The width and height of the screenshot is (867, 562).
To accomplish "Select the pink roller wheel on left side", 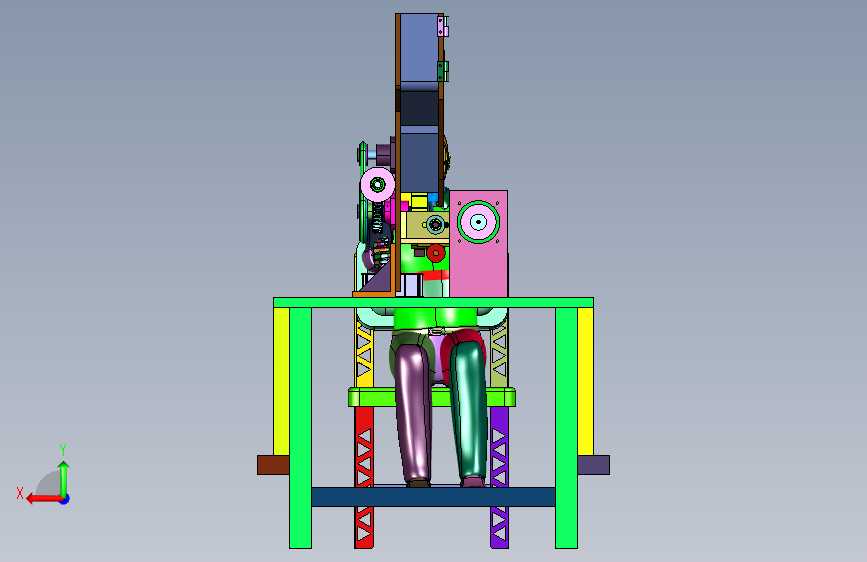I will point(378,184).
